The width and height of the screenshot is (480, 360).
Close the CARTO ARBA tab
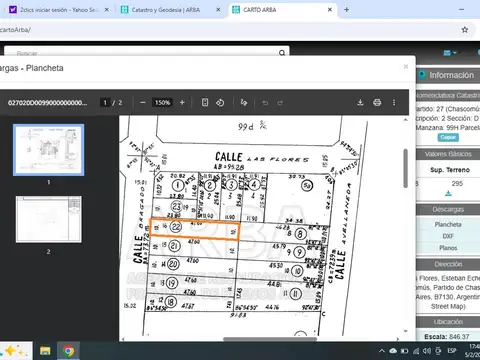(330, 10)
